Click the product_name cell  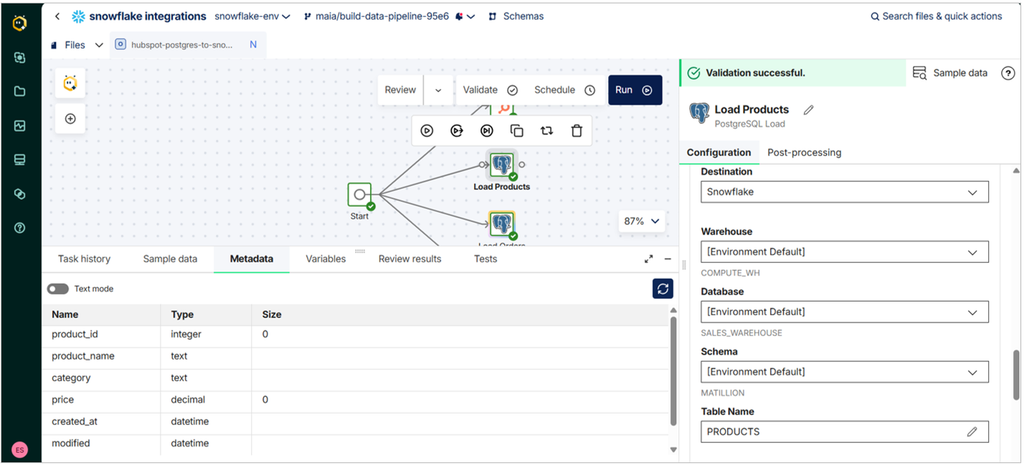pos(83,356)
